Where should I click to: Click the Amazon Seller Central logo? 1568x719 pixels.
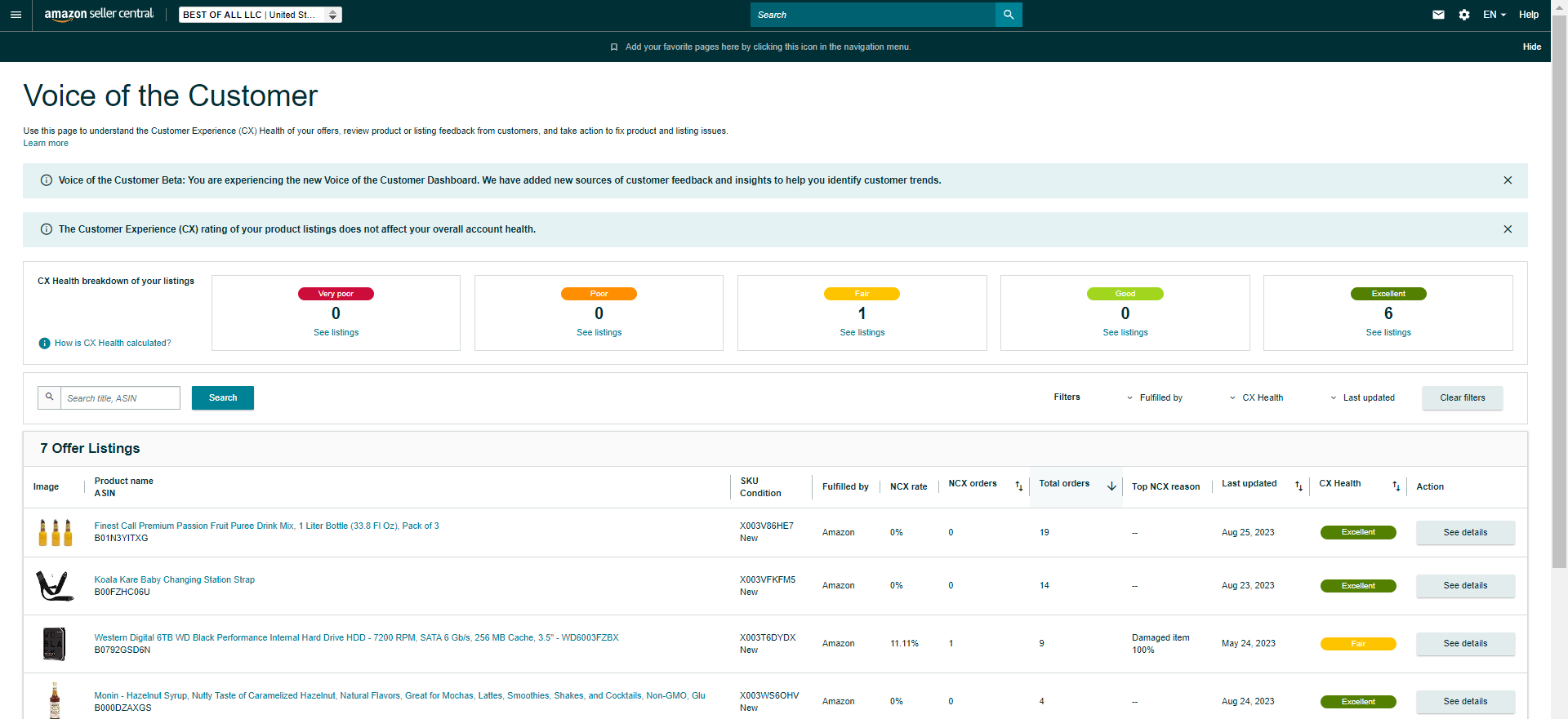(99, 15)
